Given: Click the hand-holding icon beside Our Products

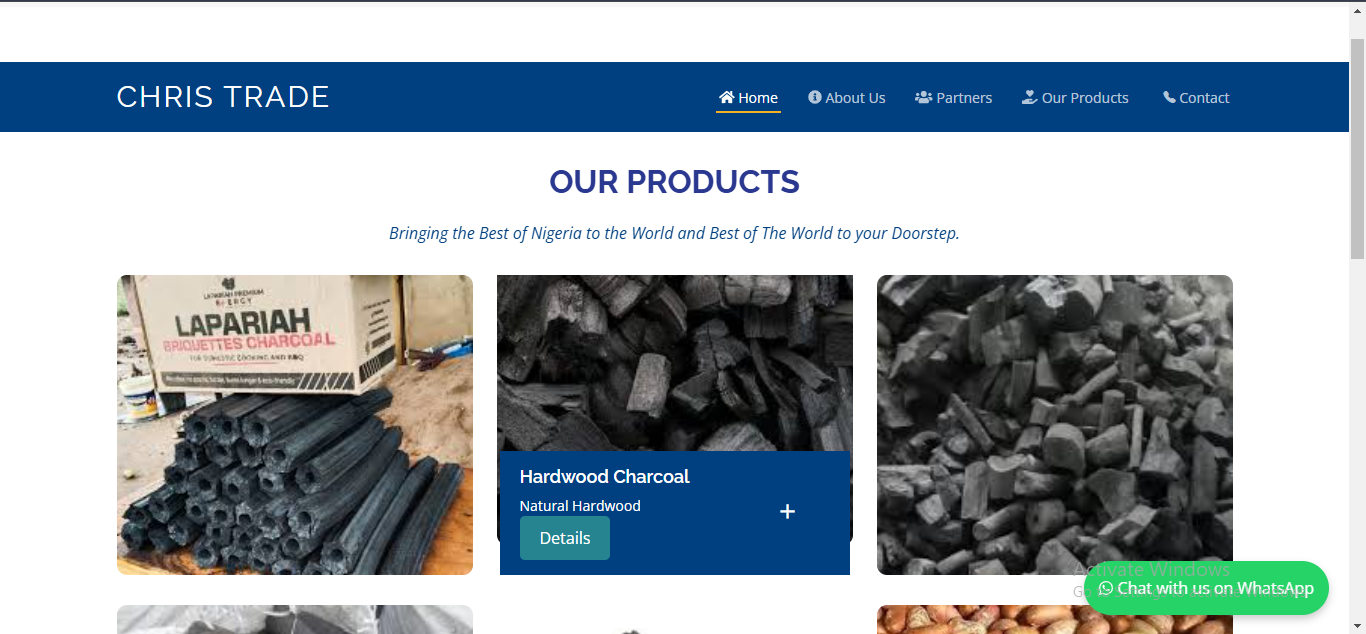Looking at the screenshot, I should coord(1029,97).
